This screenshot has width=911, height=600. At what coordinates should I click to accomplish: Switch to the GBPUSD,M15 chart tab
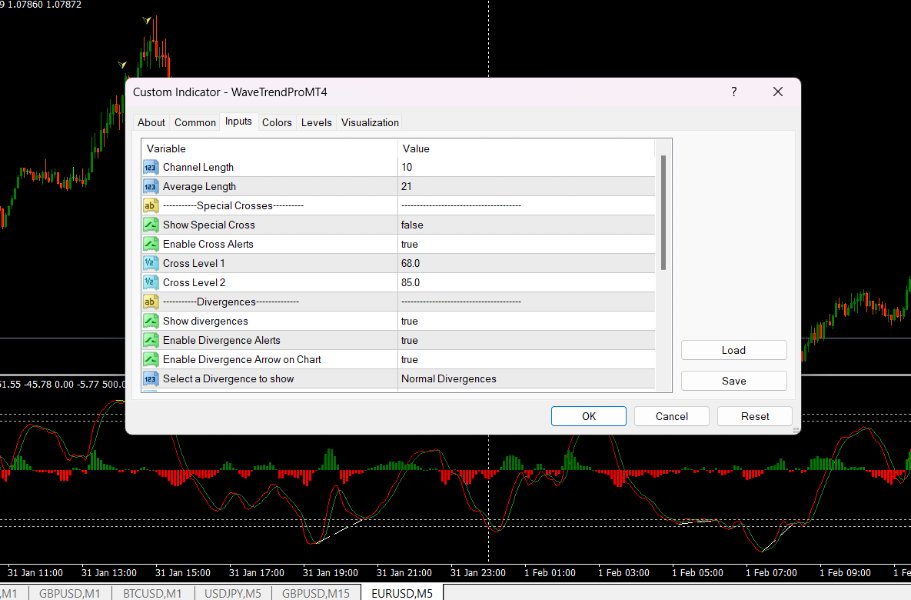click(315, 593)
